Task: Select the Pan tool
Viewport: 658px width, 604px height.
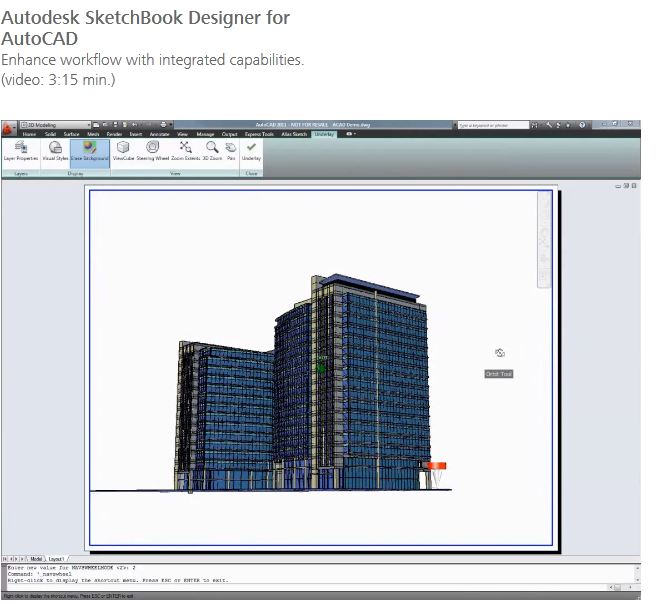Action: coord(231,151)
